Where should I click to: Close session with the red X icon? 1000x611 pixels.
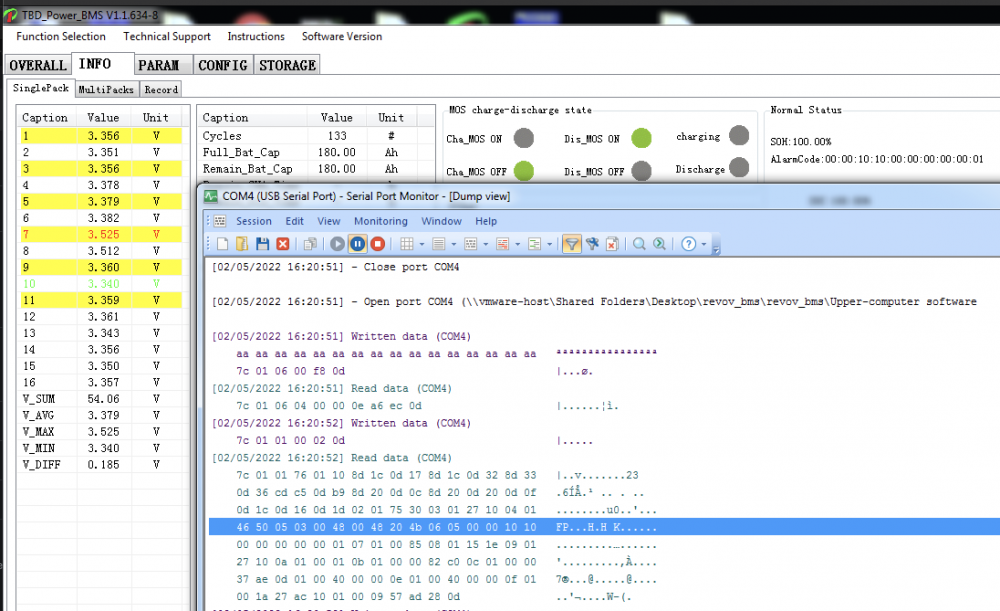click(283, 244)
